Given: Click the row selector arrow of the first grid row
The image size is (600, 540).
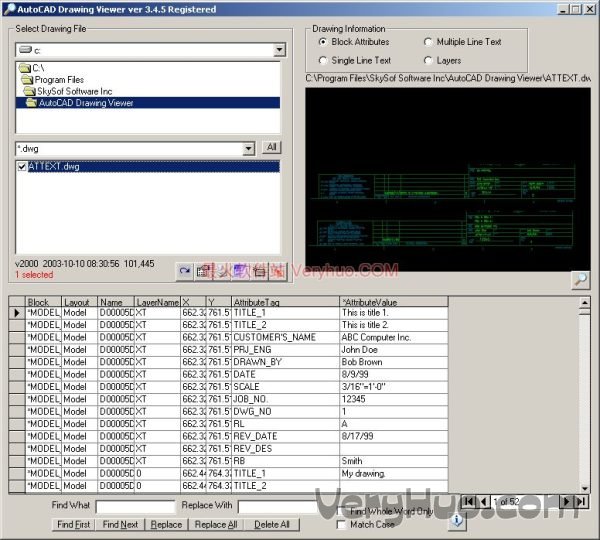Looking at the screenshot, I should click(x=17, y=313).
